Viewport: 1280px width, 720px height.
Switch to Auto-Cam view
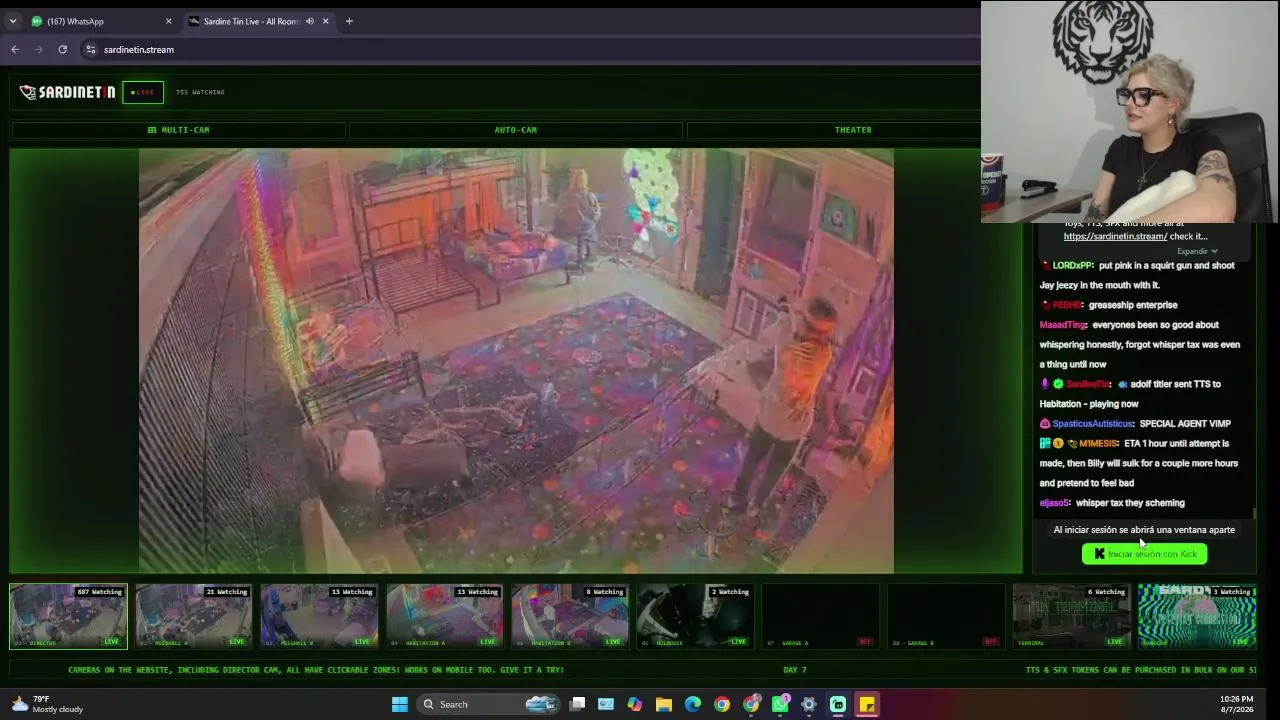pyautogui.click(x=515, y=130)
